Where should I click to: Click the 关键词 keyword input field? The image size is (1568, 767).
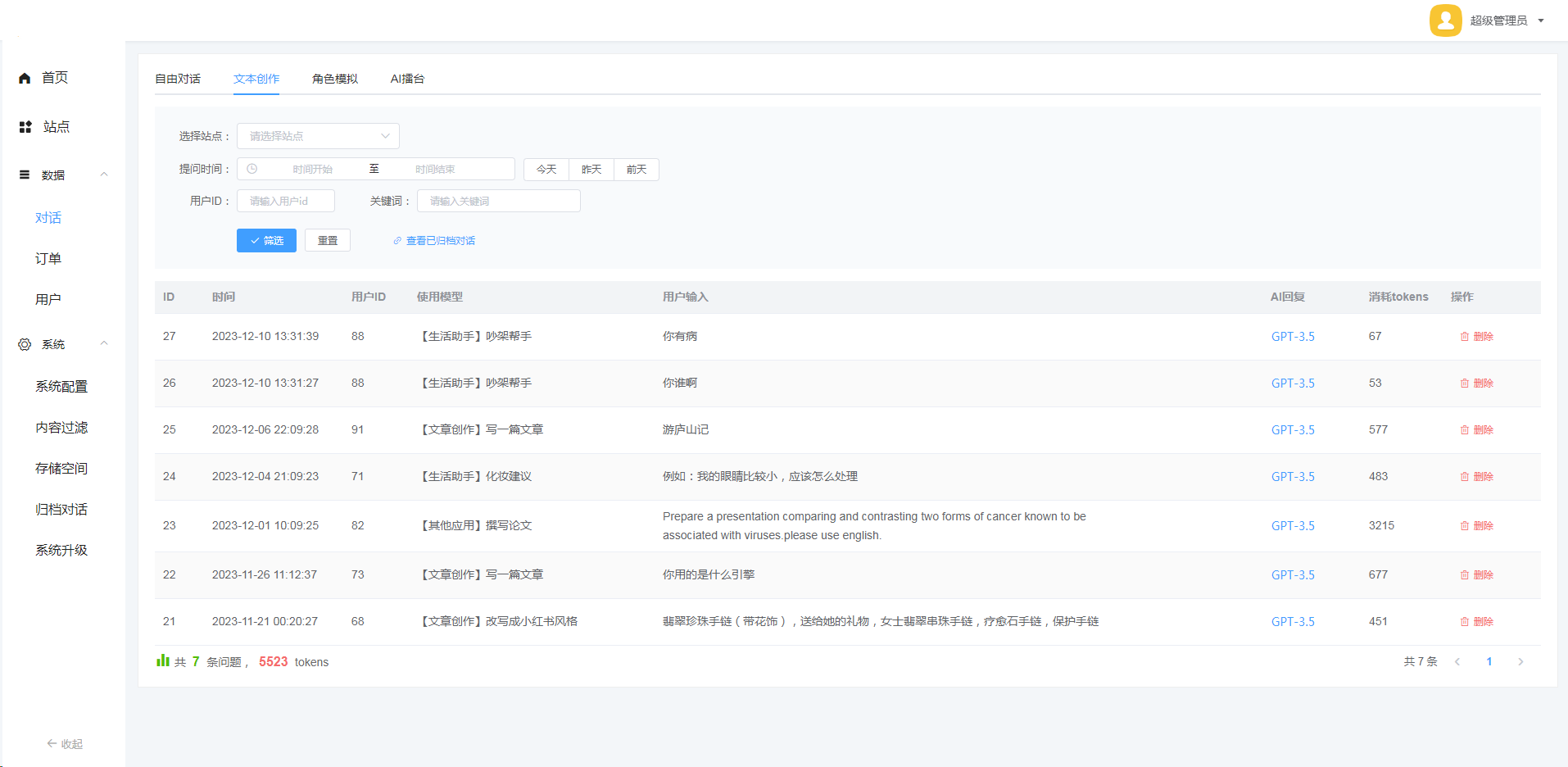pos(499,201)
